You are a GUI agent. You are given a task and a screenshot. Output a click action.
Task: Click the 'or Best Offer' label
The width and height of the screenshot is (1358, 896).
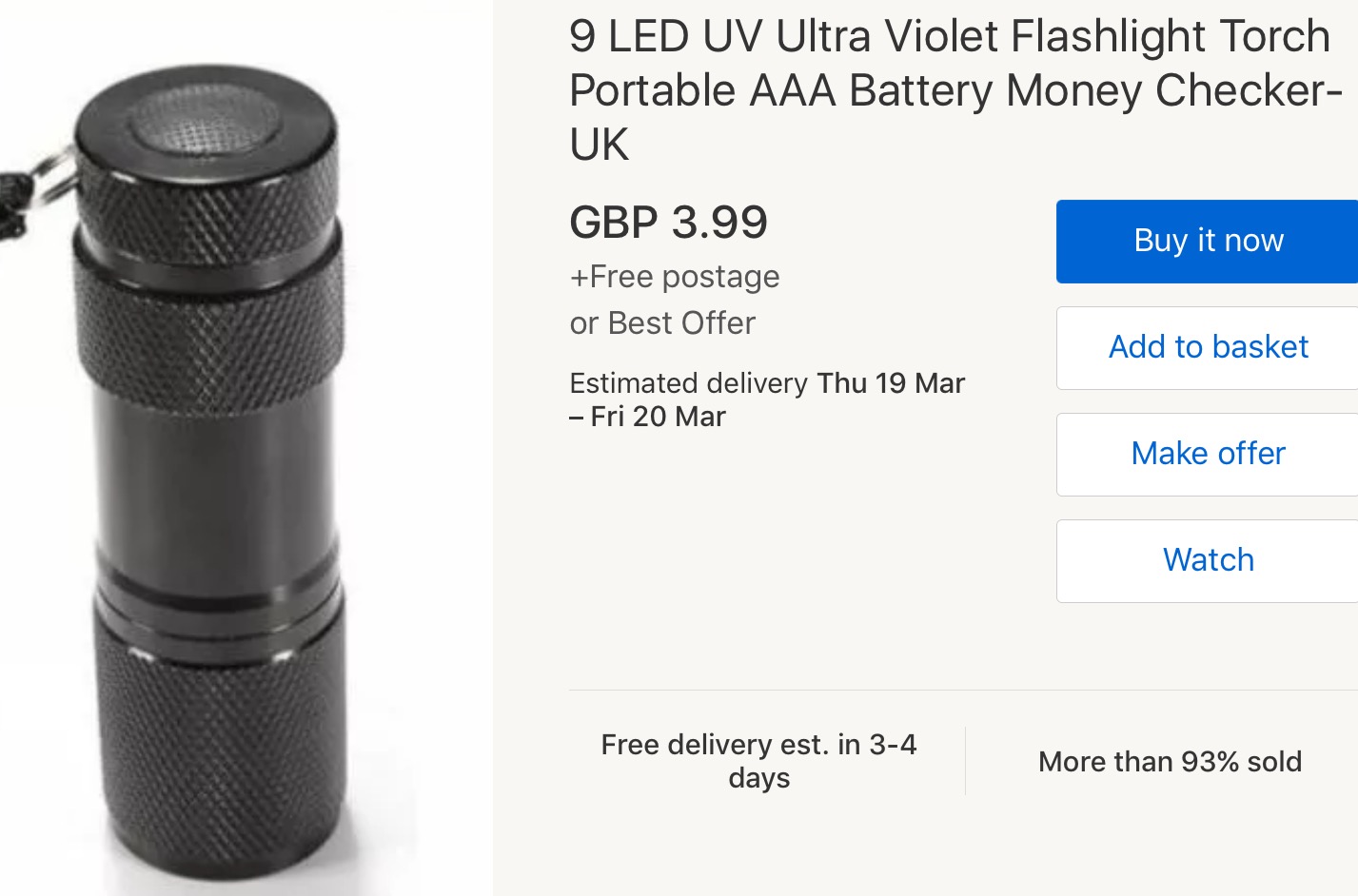pyautogui.click(x=662, y=323)
